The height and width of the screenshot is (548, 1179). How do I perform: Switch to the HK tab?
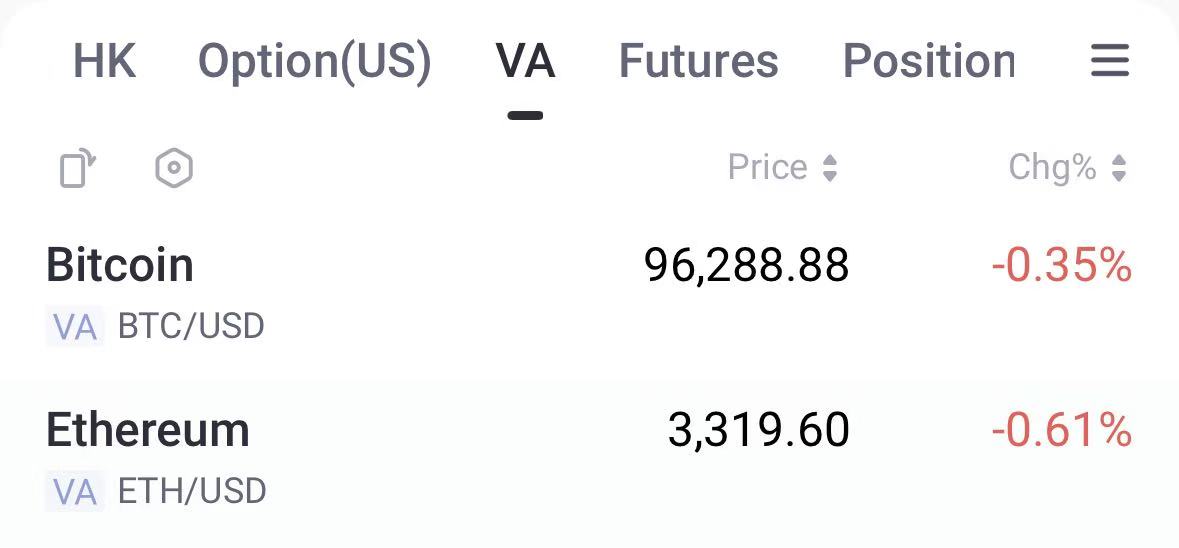104,61
